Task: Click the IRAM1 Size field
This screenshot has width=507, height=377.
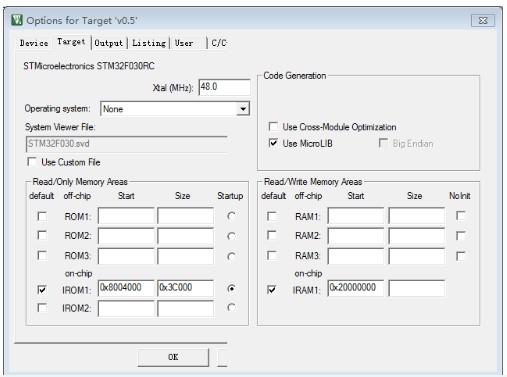Action: [x=417, y=288]
